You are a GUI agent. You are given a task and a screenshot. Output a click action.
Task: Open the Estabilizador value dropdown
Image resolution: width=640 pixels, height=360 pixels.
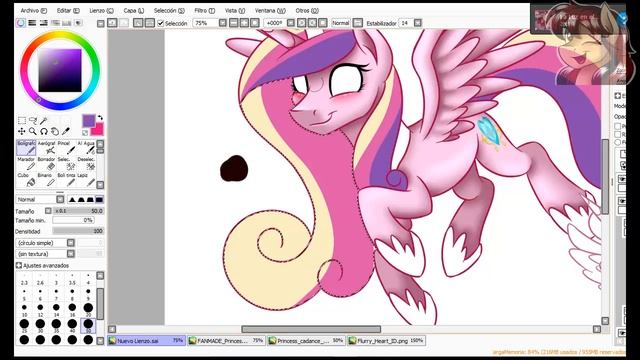(418, 23)
